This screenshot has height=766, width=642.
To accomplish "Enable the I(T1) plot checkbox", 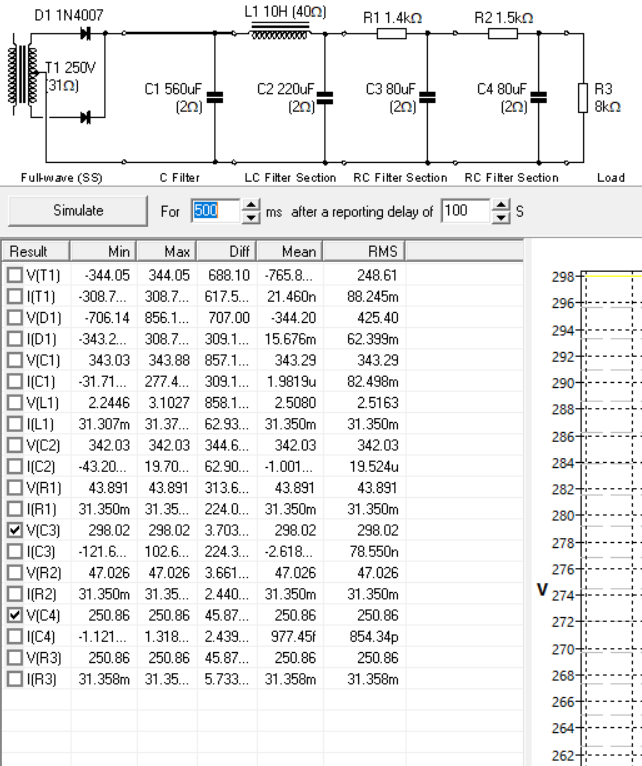I will [15, 297].
